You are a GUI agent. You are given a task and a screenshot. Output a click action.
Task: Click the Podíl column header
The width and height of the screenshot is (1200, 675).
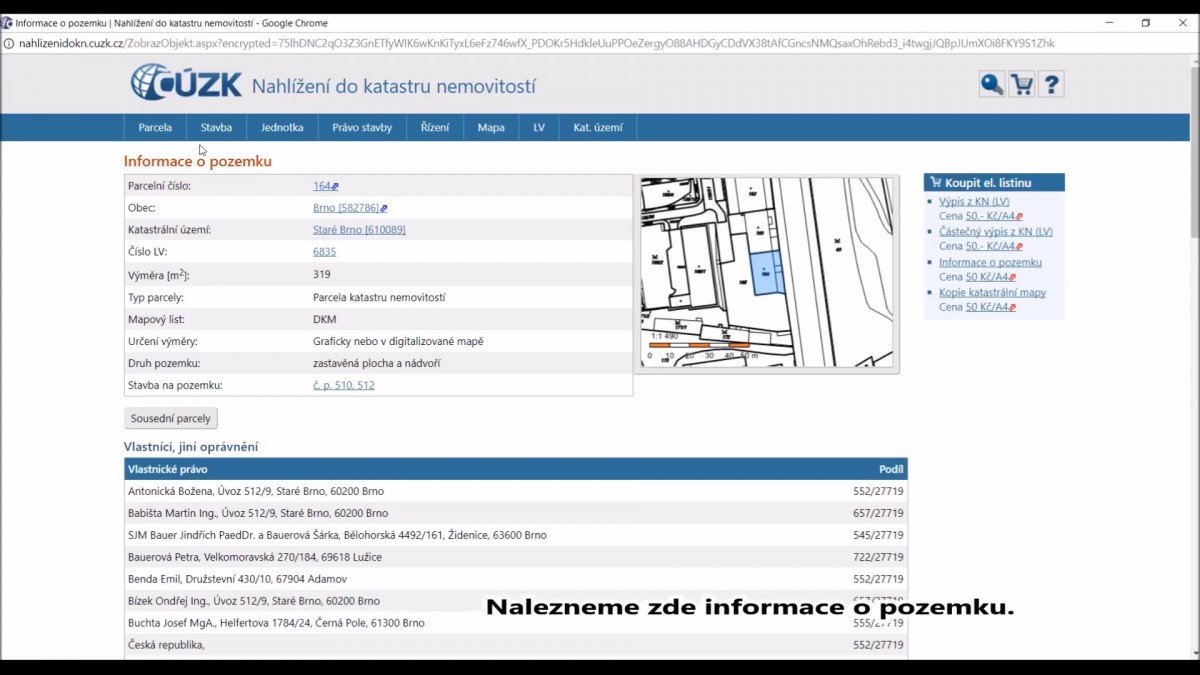(891, 469)
